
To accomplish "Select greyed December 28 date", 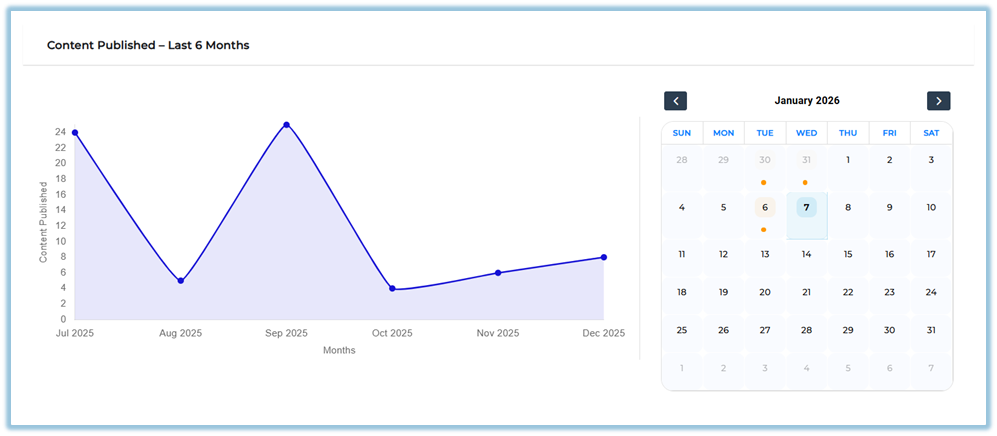I will [681, 160].
